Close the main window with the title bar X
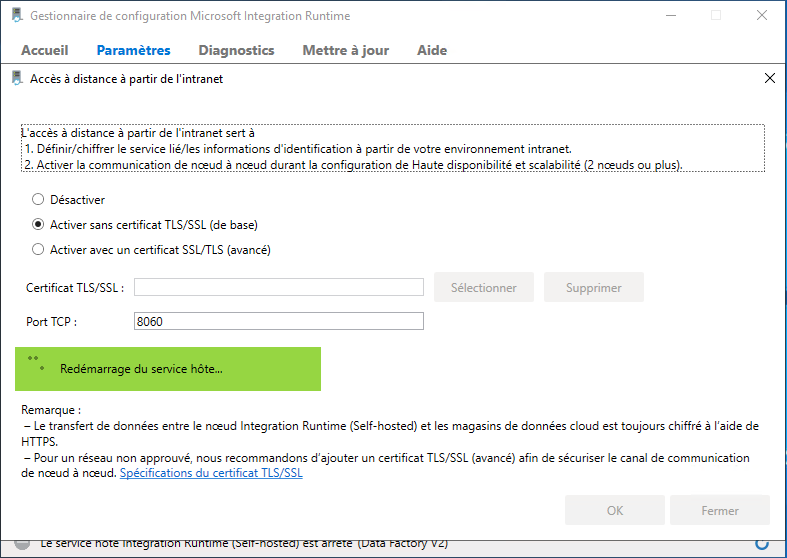The height and width of the screenshot is (558, 787). coord(761,16)
